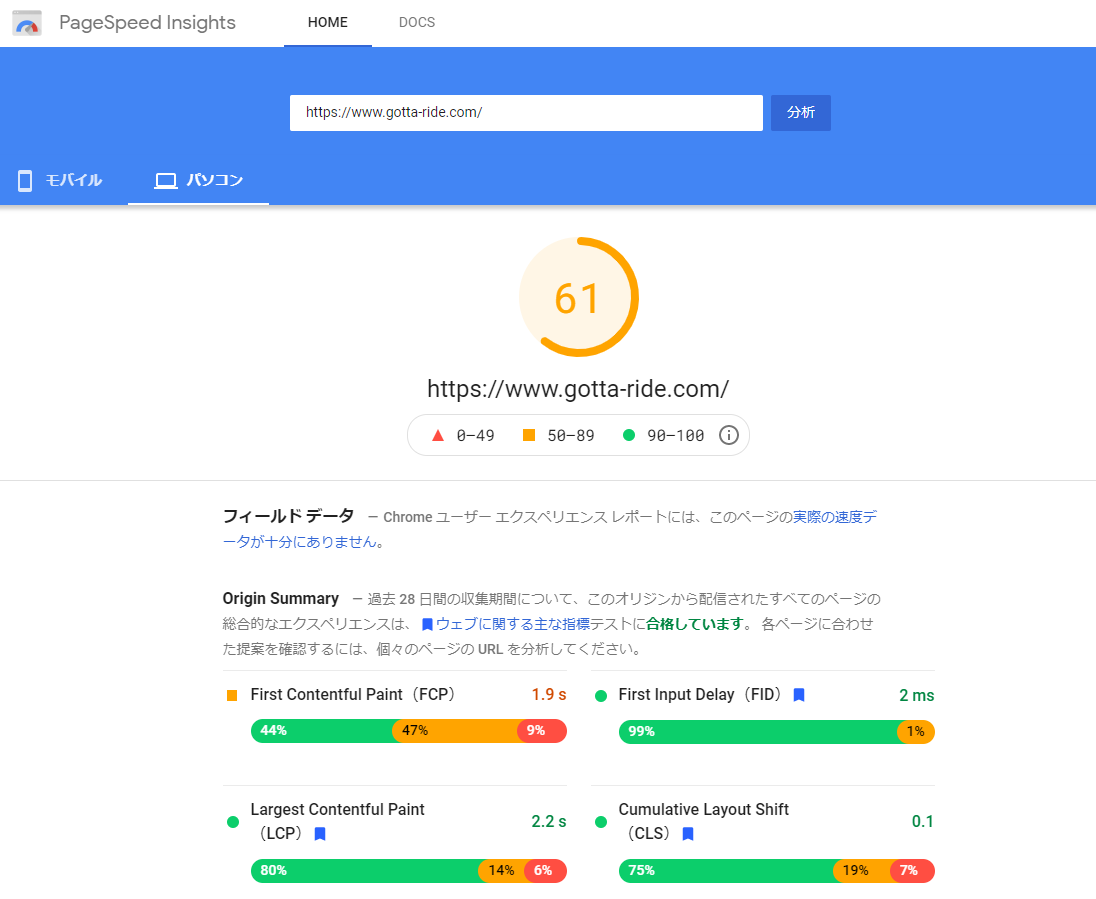
Task: Click the First Input Delay (FID) label
Action: 700,695
